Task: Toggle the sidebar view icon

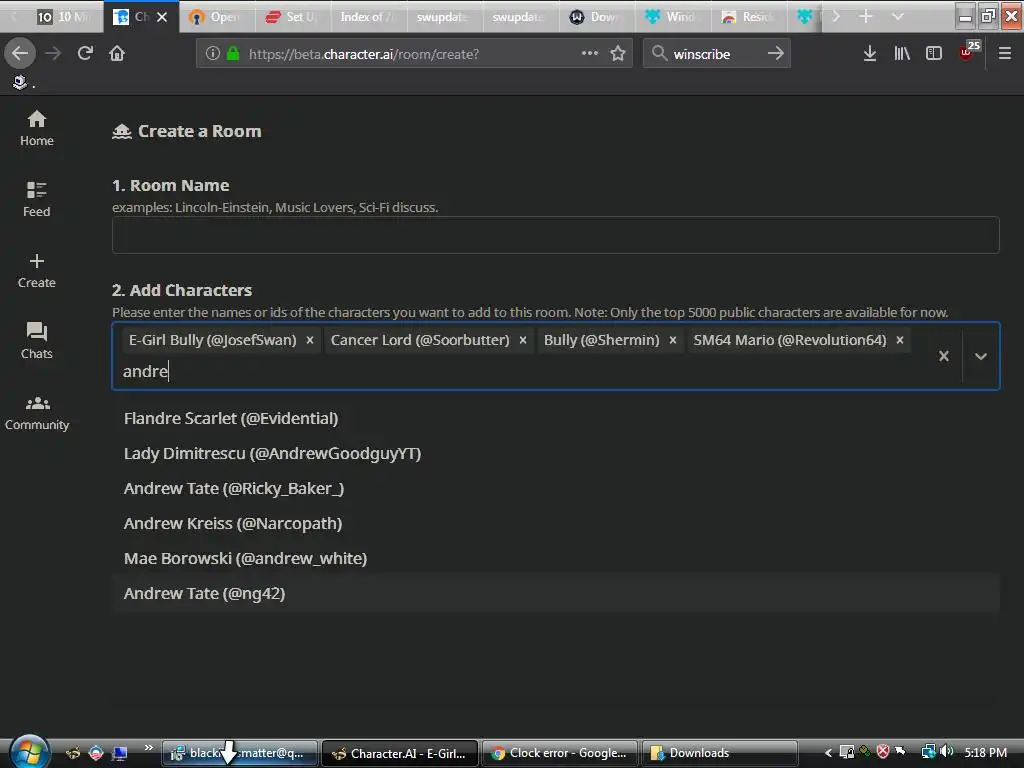Action: [x=934, y=54]
